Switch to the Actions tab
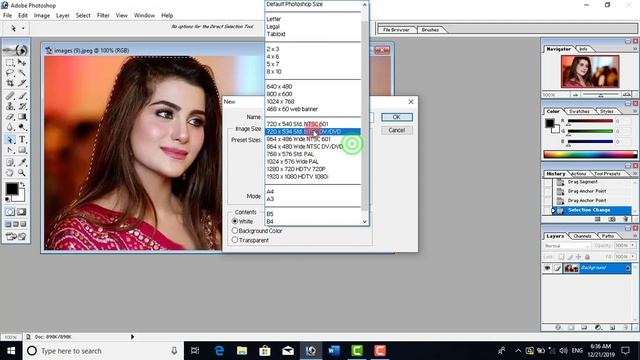This screenshot has width=640, height=360. [578, 173]
